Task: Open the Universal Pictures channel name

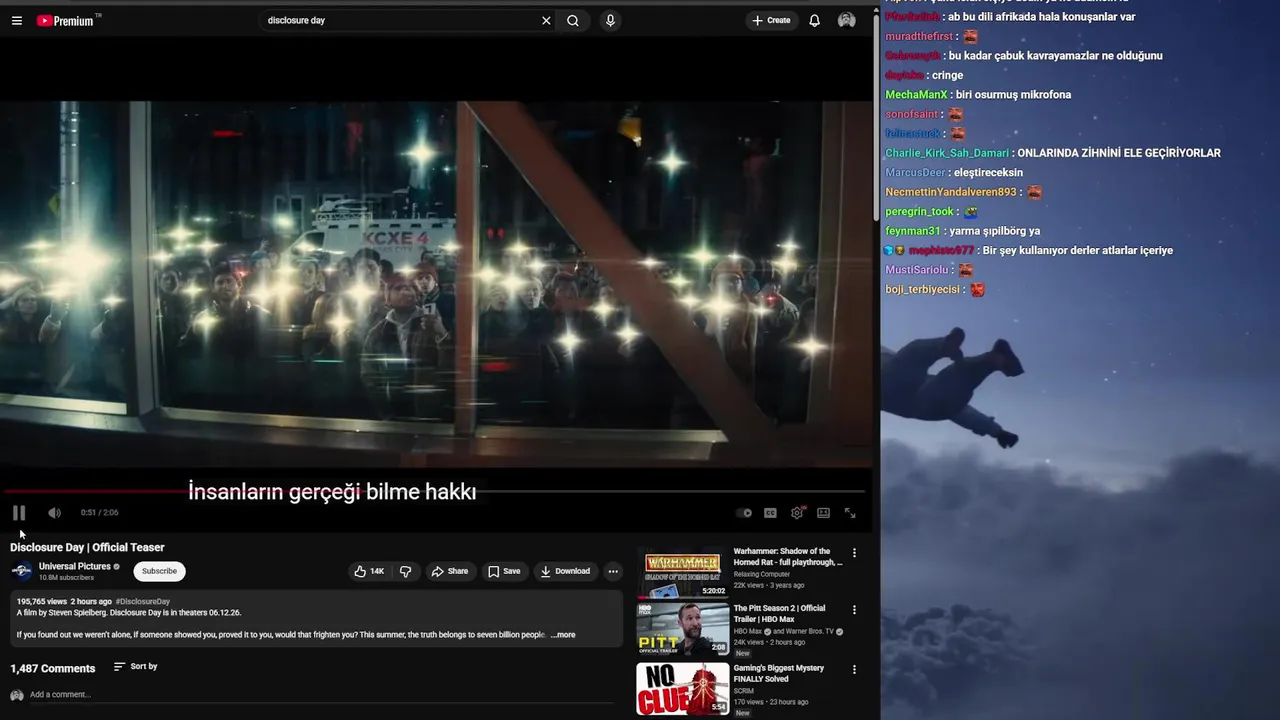Action: point(74,566)
